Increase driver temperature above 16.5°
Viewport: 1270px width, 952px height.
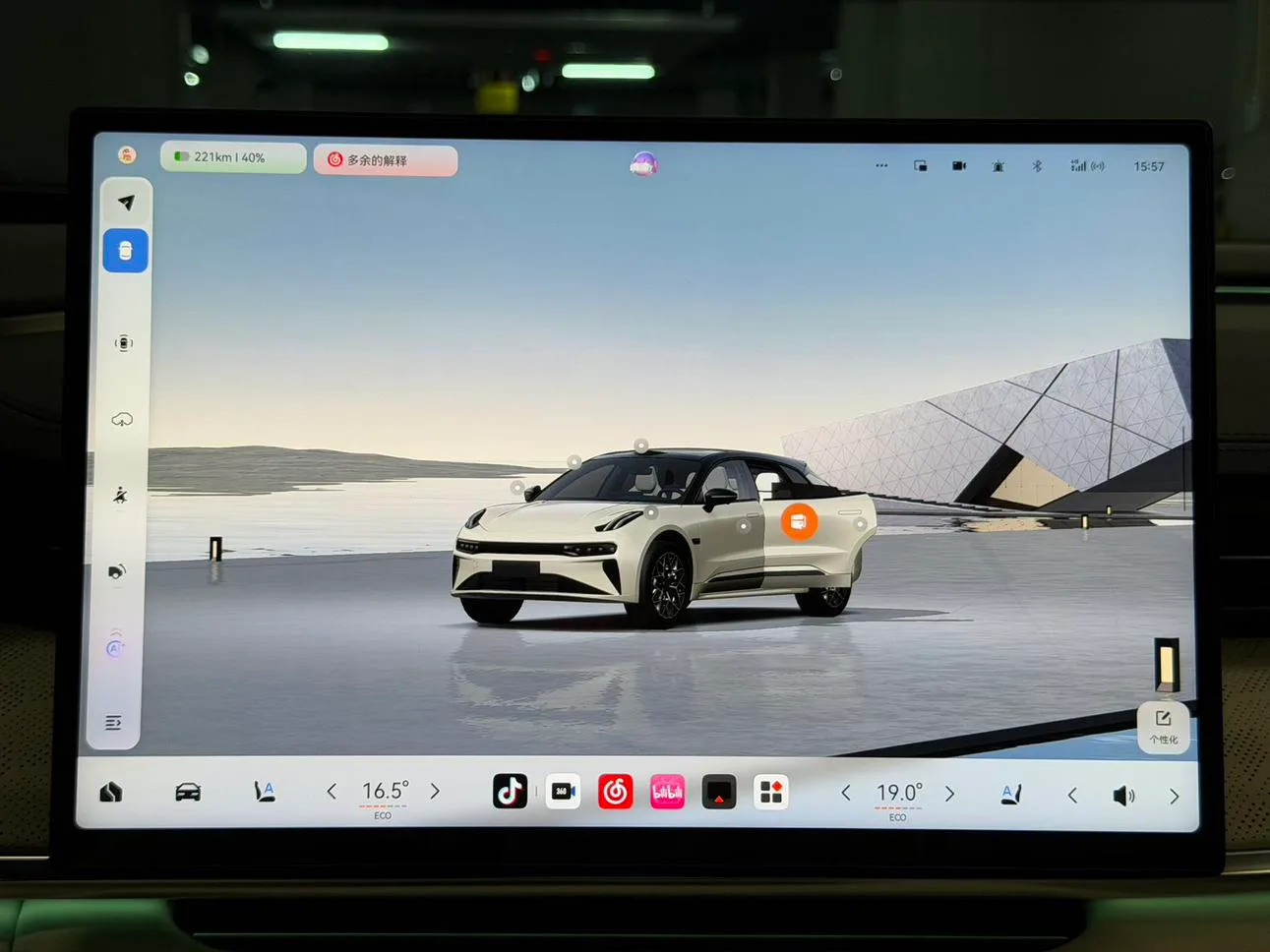[x=435, y=792]
